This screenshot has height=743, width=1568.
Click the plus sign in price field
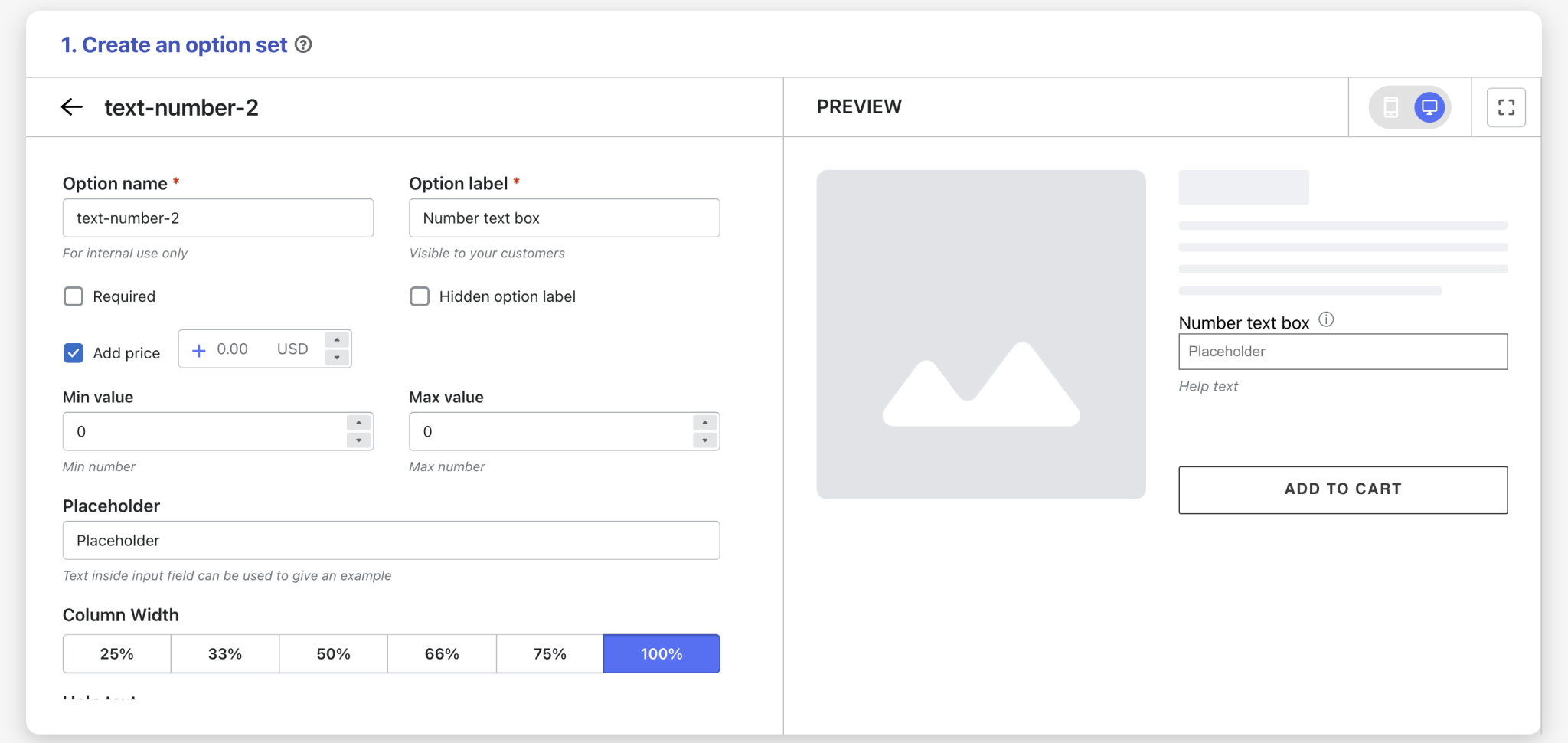[199, 350]
